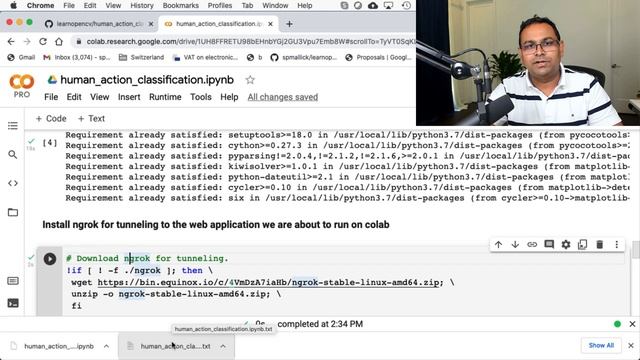This screenshot has width=640, height=360.
Task: Close the status bar at bottom
Action: click(632, 324)
